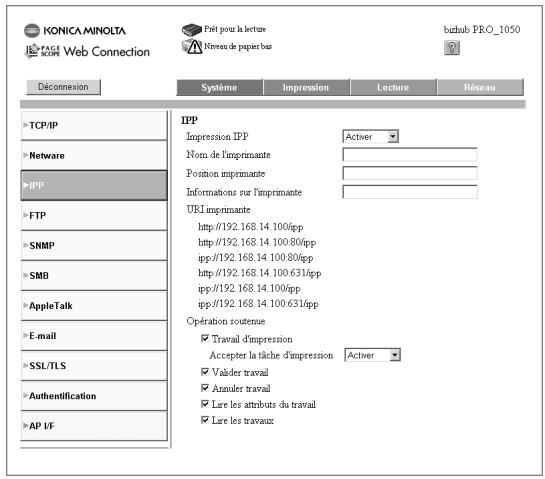Open TCP/IP settings in sidebar
545x479 pixels.
pyautogui.click(x=94, y=125)
